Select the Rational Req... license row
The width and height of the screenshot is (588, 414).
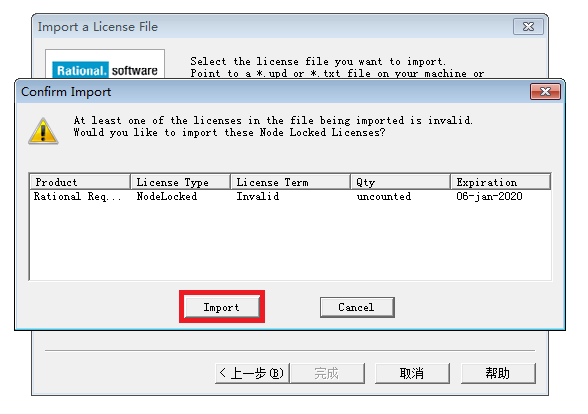(x=290, y=196)
